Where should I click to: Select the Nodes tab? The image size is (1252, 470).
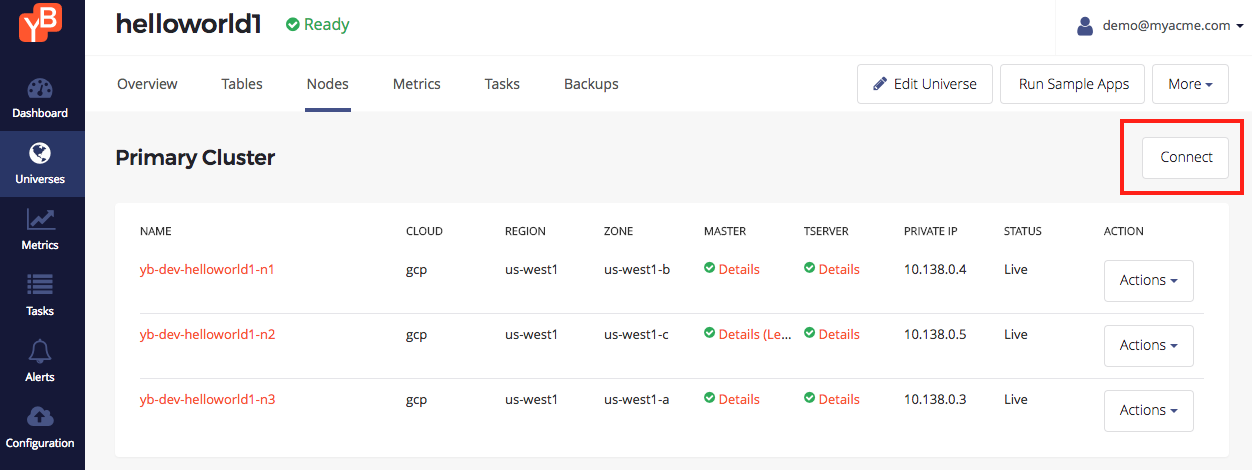click(328, 84)
